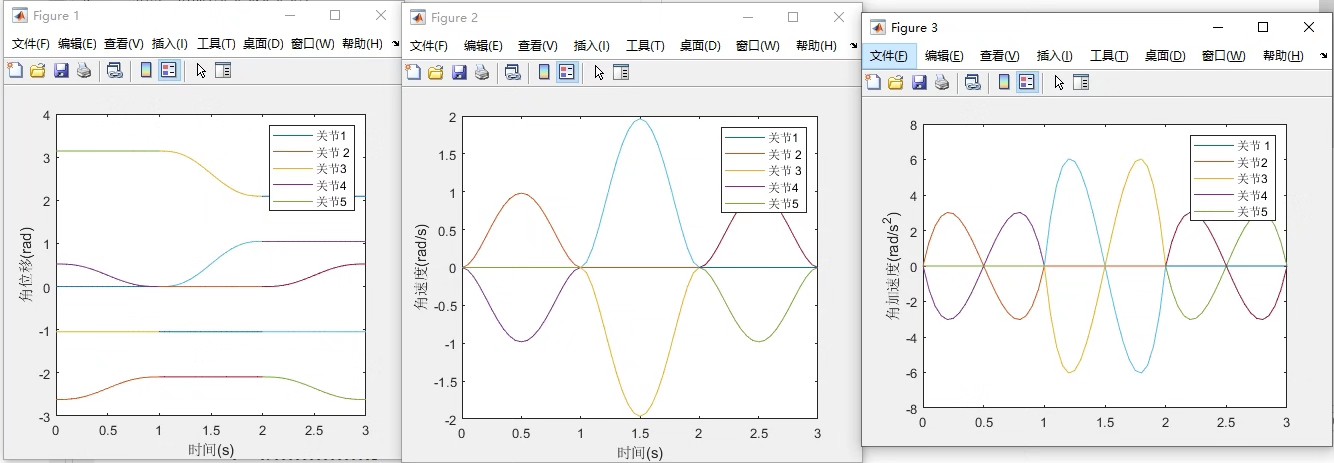
Task: Toggle Insert Colorbar in Figure 3
Action: point(1004,82)
